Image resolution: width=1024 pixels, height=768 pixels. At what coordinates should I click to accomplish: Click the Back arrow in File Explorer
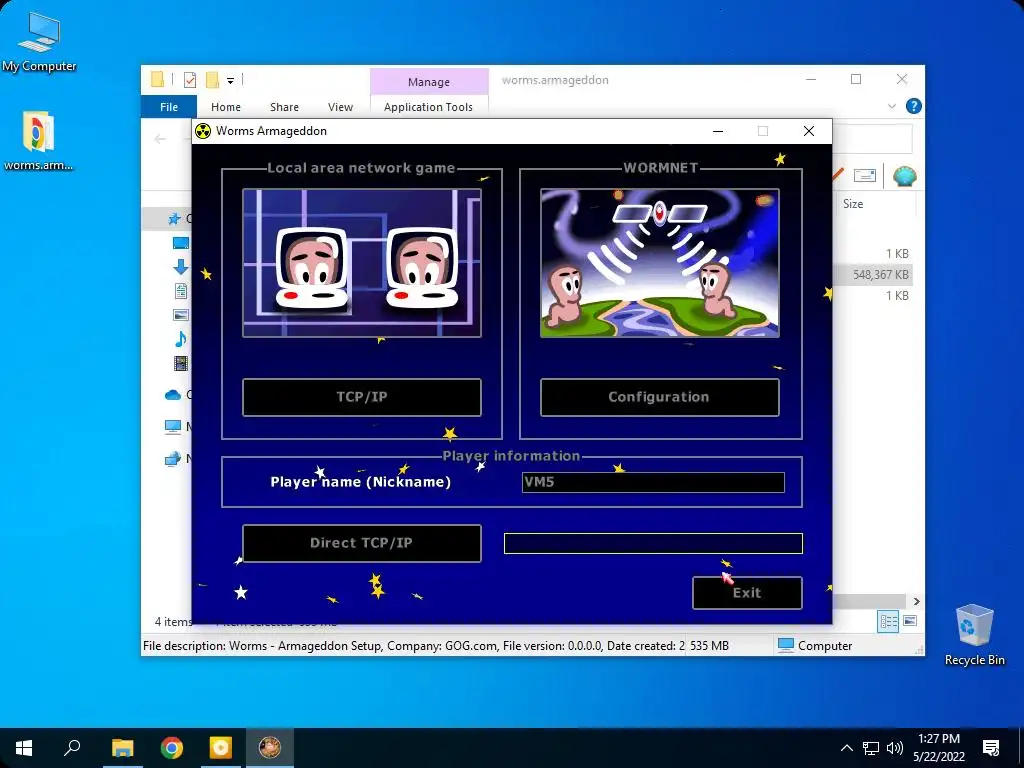(x=161, y=139)
